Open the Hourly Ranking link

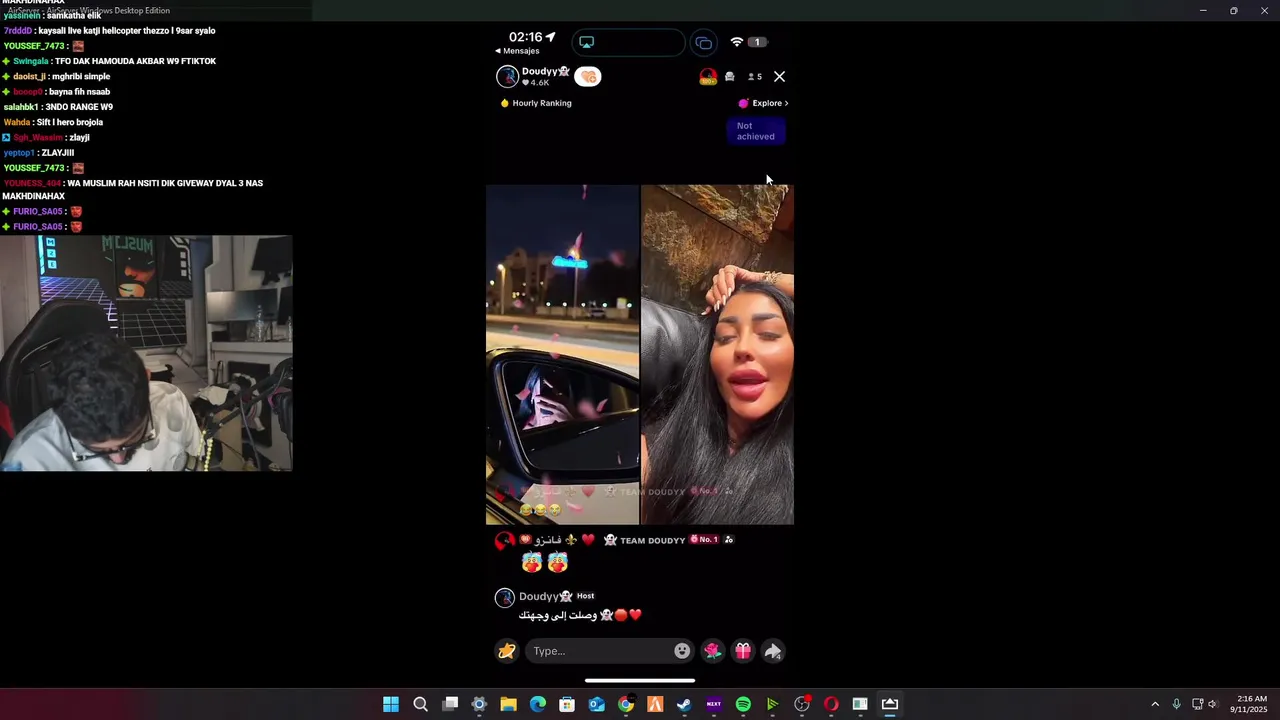(x=536, y=103)
